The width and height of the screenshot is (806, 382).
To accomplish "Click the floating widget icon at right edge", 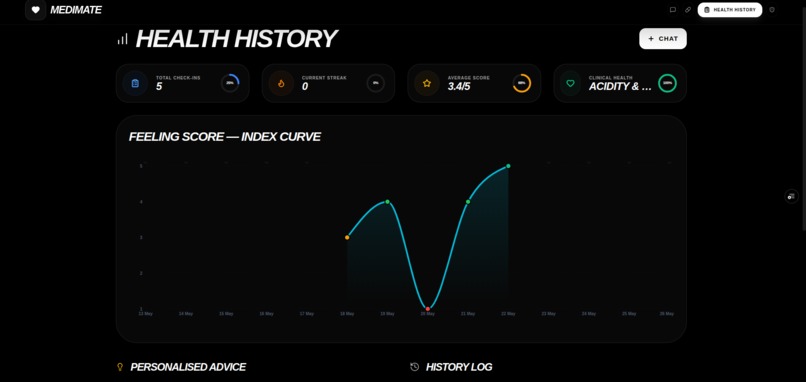I will click(x=791, y=196).
